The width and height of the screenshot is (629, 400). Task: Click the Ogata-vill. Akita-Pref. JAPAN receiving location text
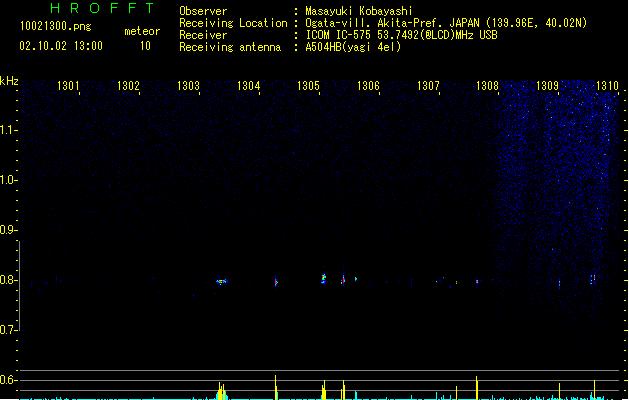pyautogui.click(x=446, y=23)
